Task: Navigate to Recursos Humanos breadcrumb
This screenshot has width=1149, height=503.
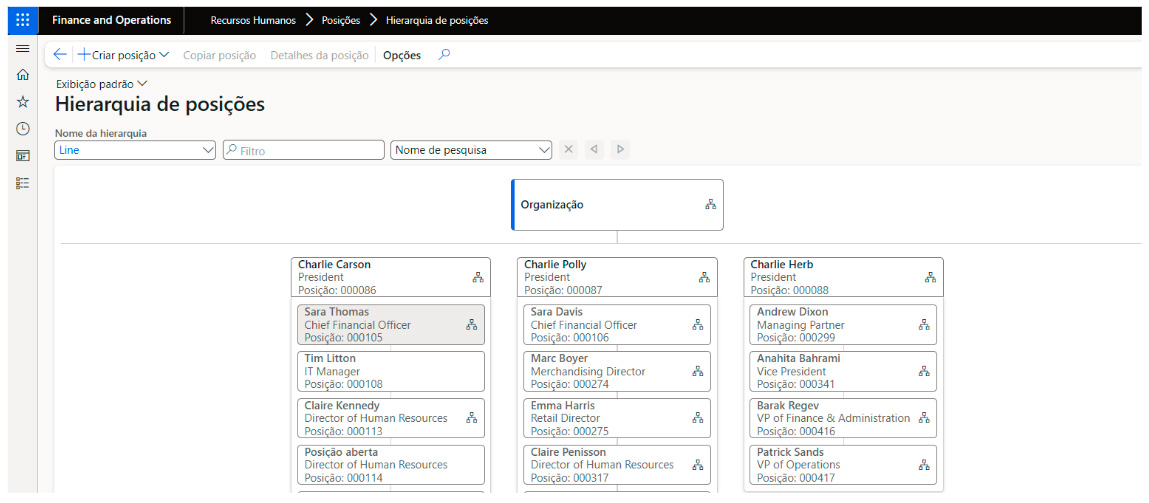Action: (254, 20)
